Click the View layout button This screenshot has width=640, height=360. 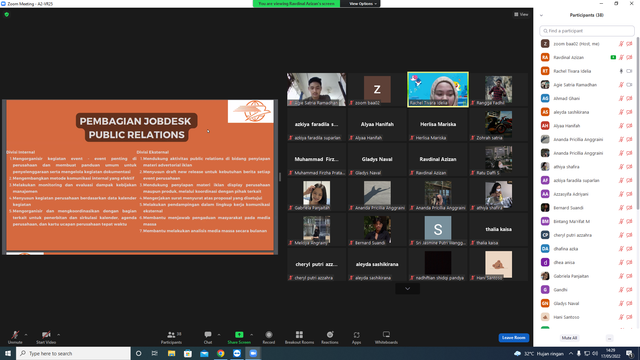click(521, 15)
